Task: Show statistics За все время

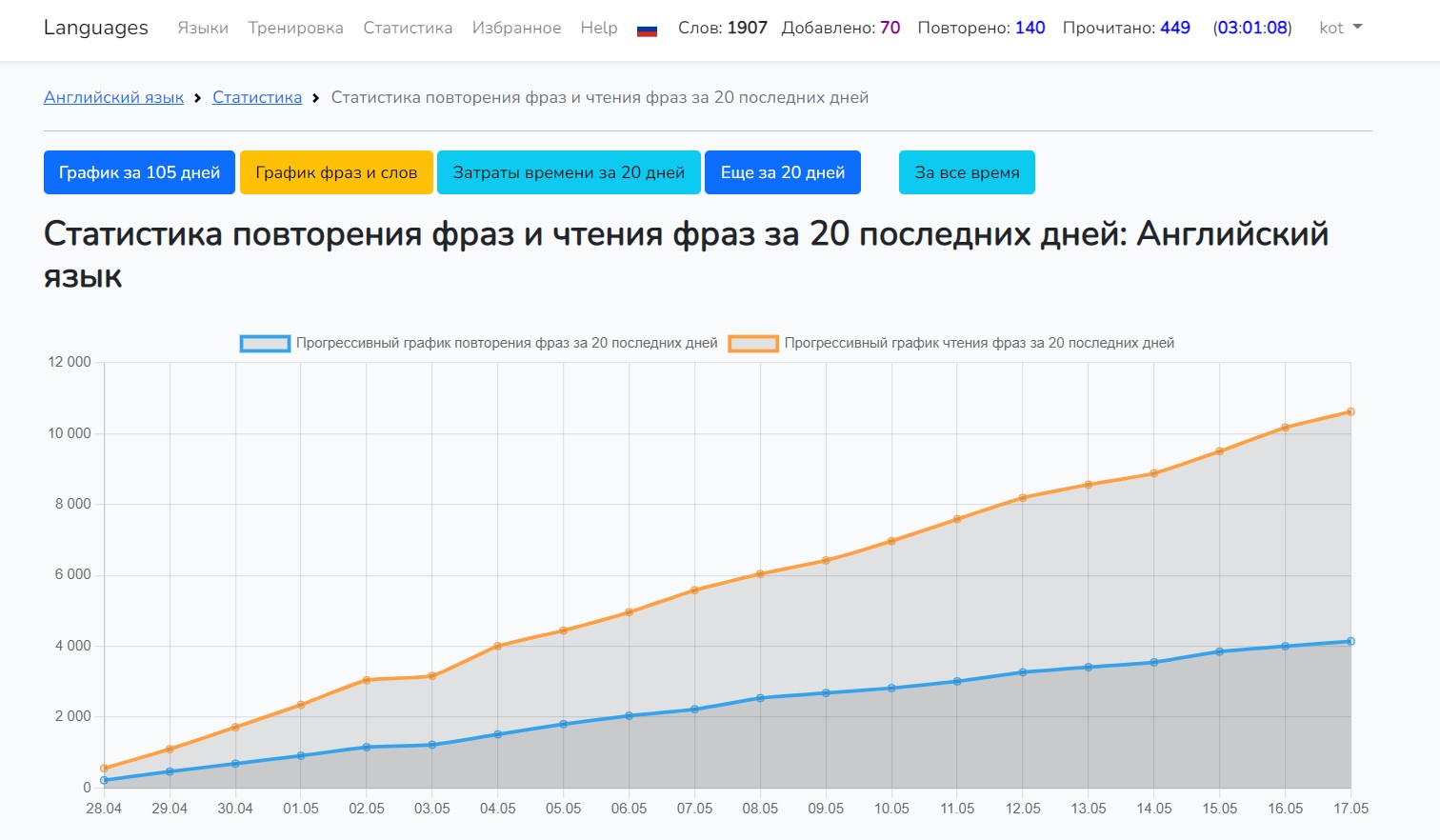Action: [x=967, y=172]
